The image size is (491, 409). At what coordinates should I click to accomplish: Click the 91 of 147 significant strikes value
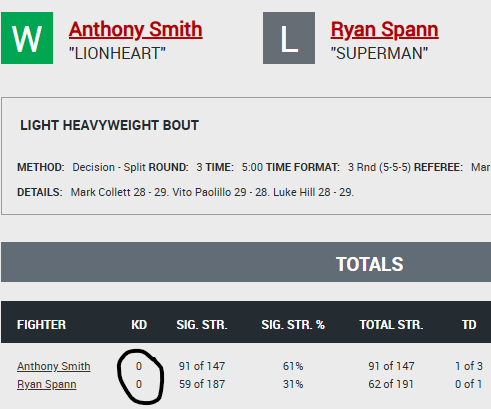202,366
